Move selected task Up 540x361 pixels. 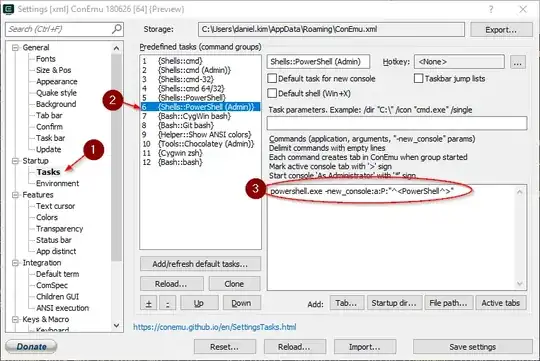click(x=199, y=303)
